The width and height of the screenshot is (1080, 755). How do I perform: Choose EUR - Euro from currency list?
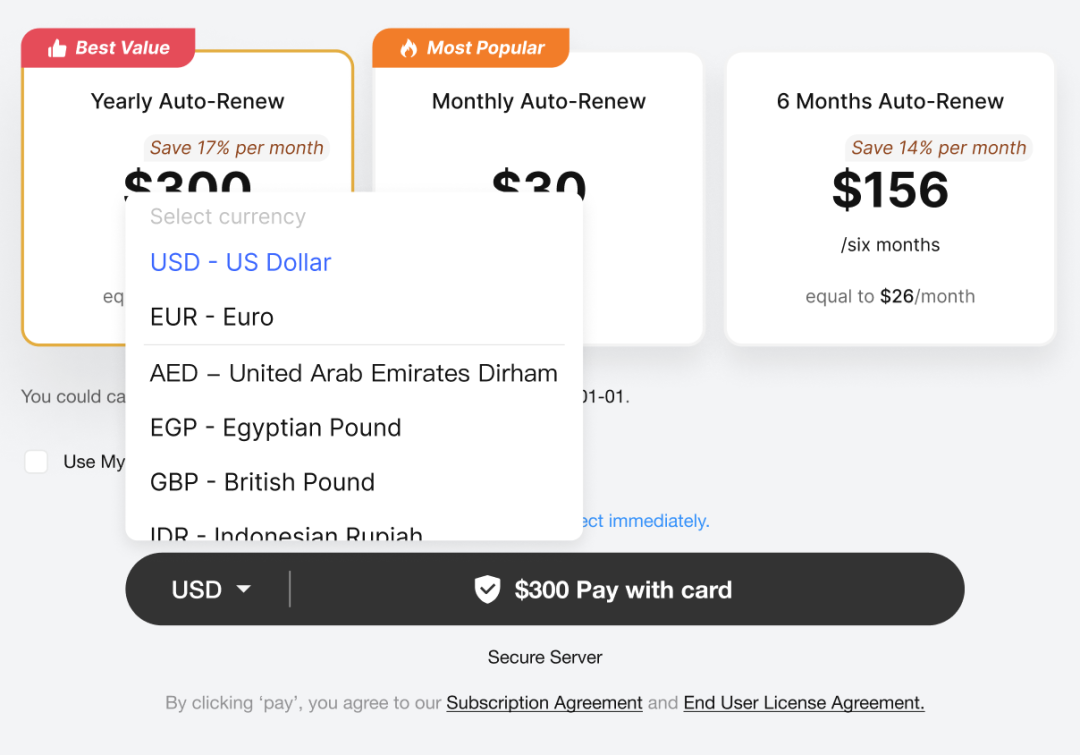point(212,317)
